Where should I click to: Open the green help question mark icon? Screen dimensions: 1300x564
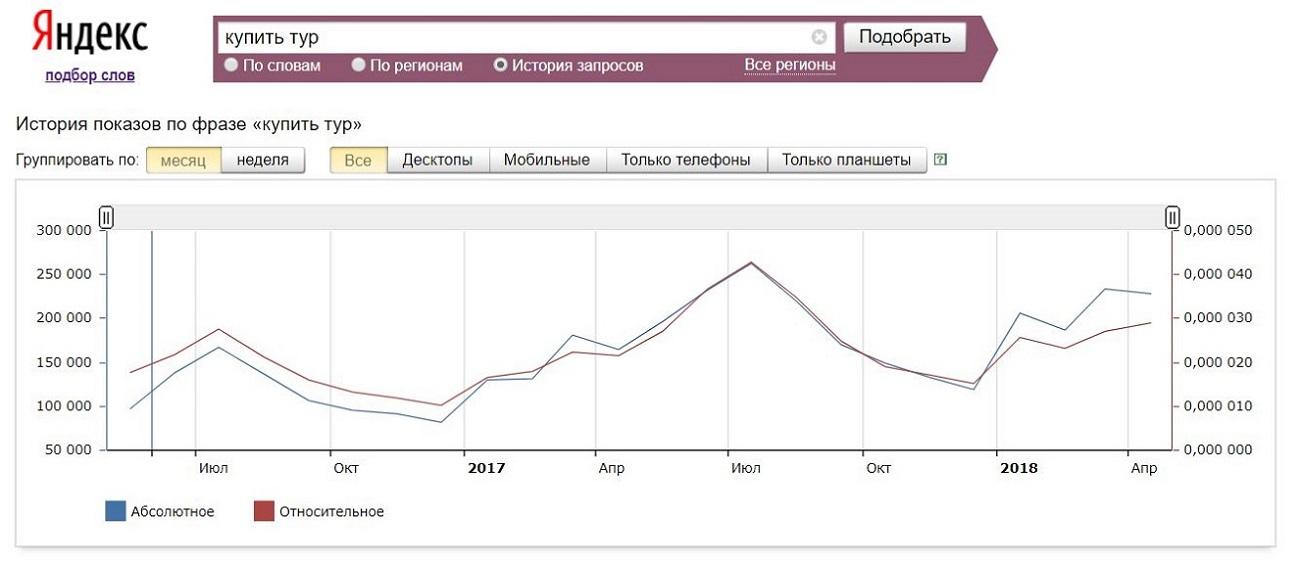[939, 159]
